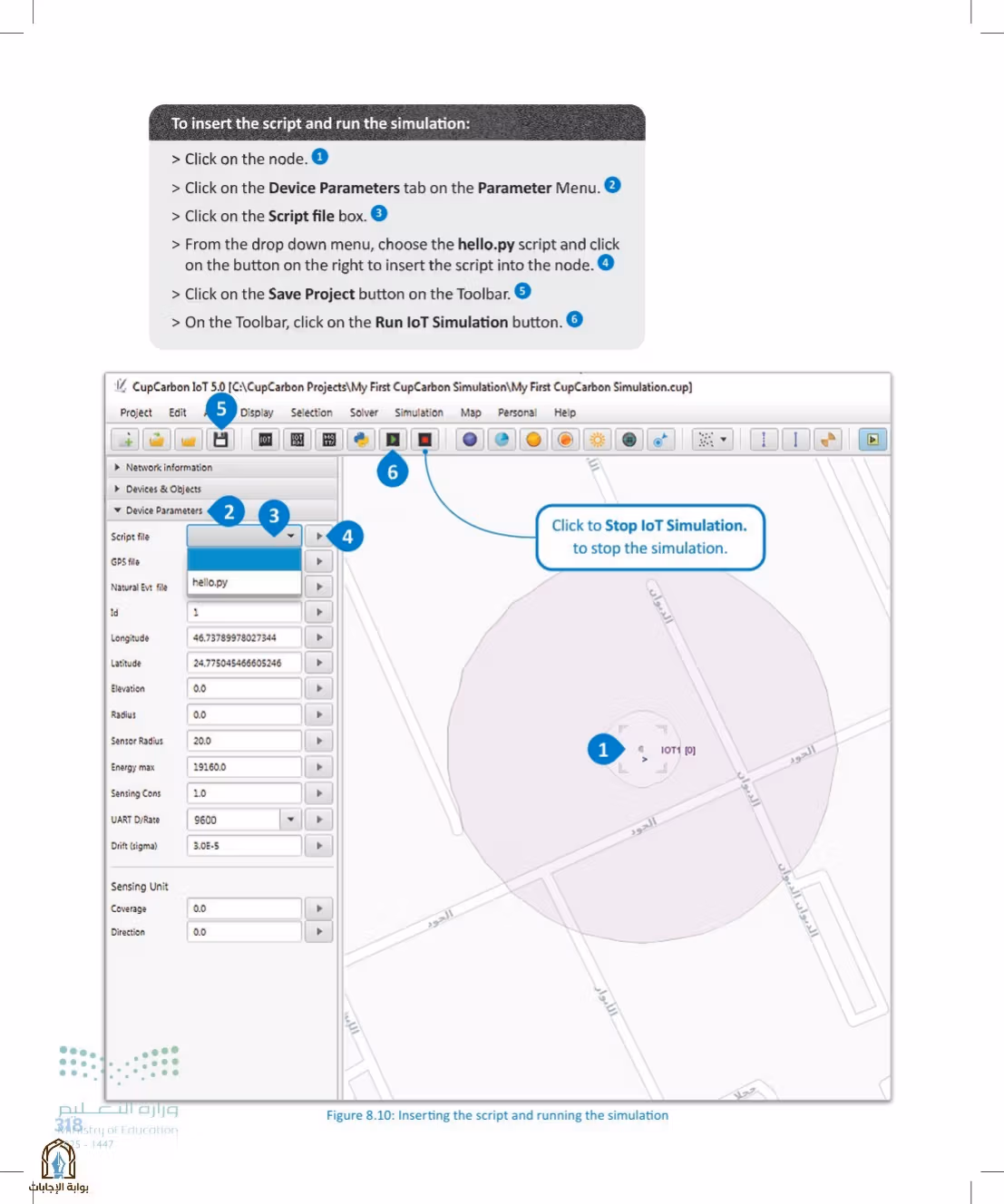The image size is (1004, 1204).
Task: Click apply arrow button beside Direction
Action: point(319,932)
